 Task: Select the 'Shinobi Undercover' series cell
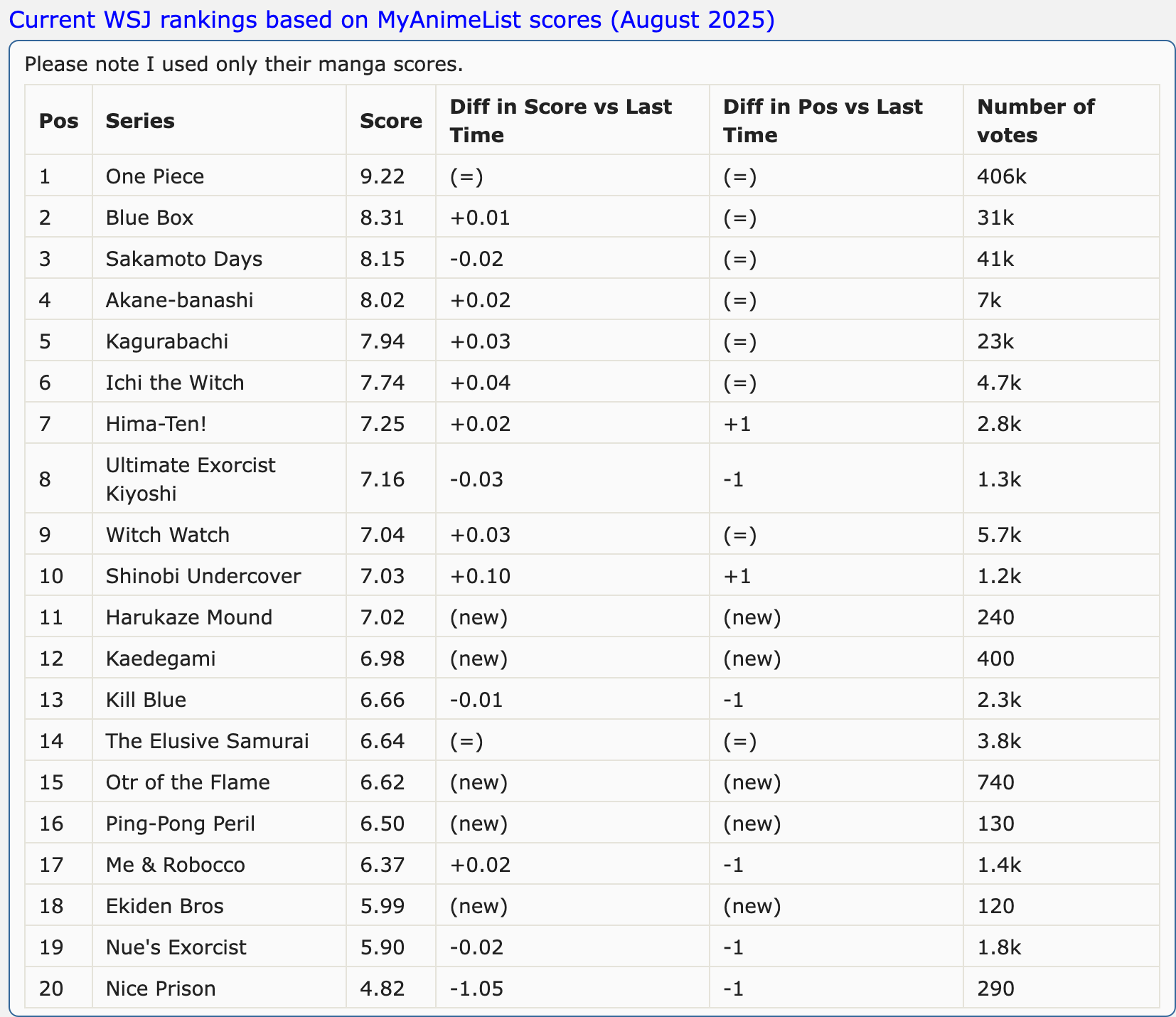pyautogui.click(x=219, y=575)
